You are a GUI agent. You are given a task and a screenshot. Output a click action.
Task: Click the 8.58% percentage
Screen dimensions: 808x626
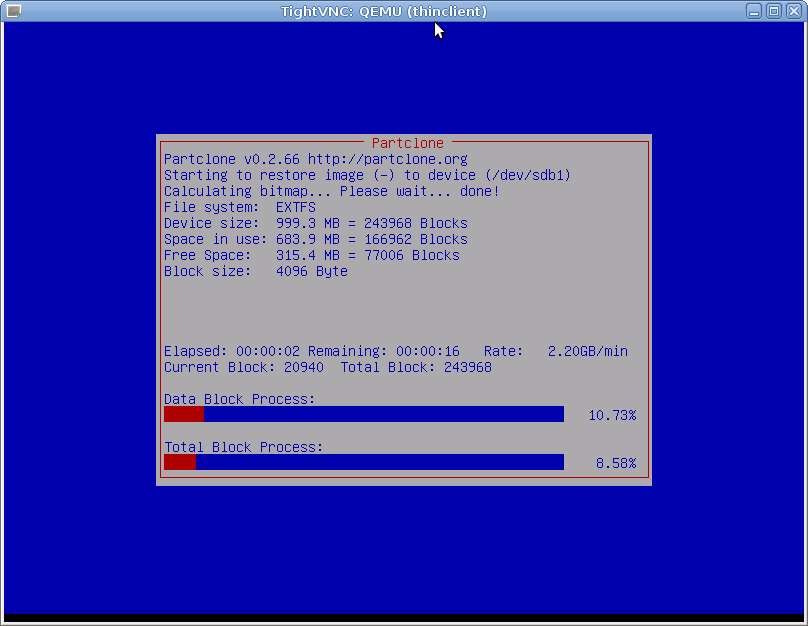coord(616,463)
